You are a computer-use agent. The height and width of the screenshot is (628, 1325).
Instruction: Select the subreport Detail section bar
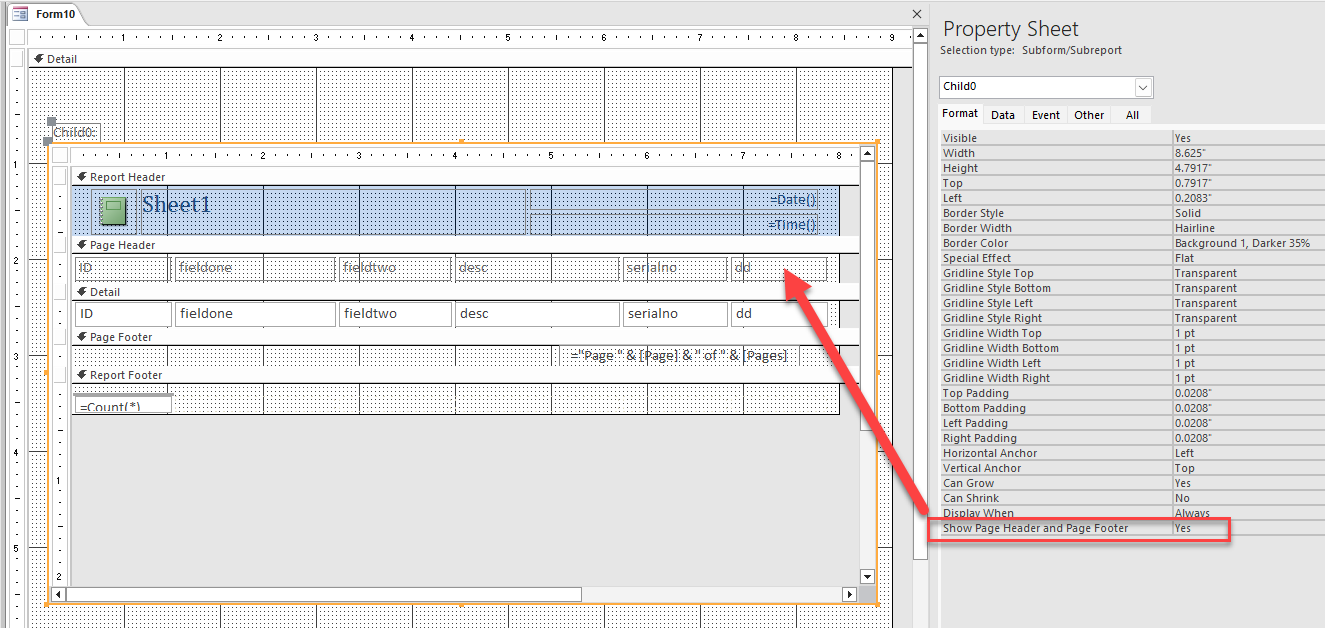pyautogui.click(x=465, y=292)
